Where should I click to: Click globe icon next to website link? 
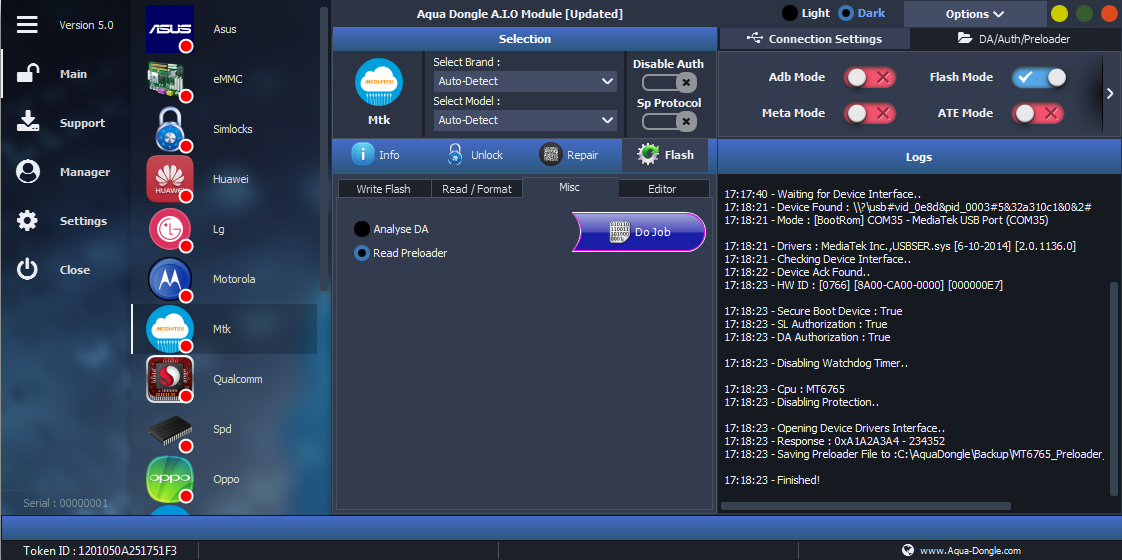tap(908, 550)
